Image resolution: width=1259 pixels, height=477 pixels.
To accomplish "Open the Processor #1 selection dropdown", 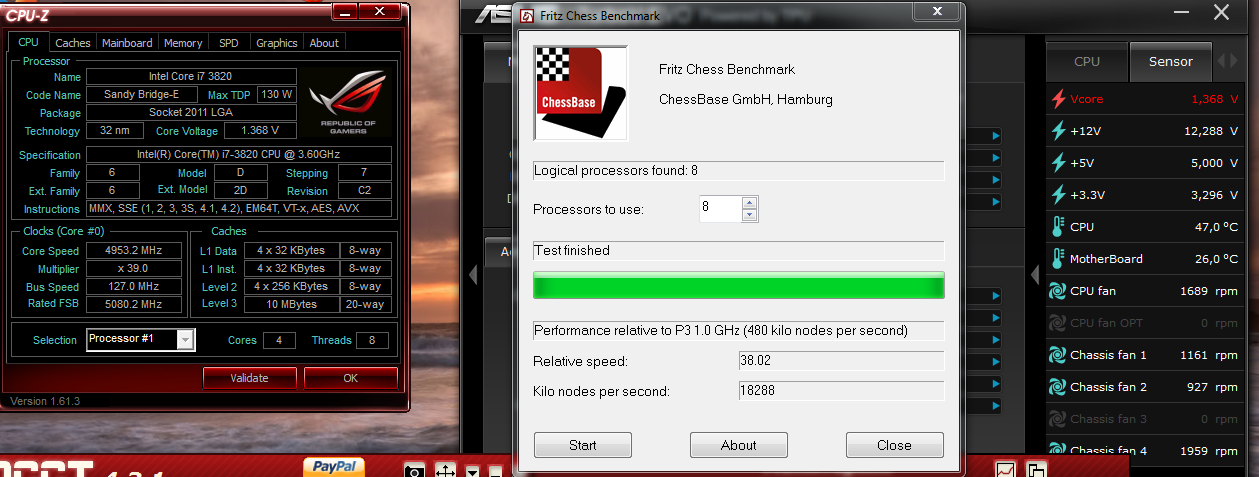I will [x=185, y=340].
